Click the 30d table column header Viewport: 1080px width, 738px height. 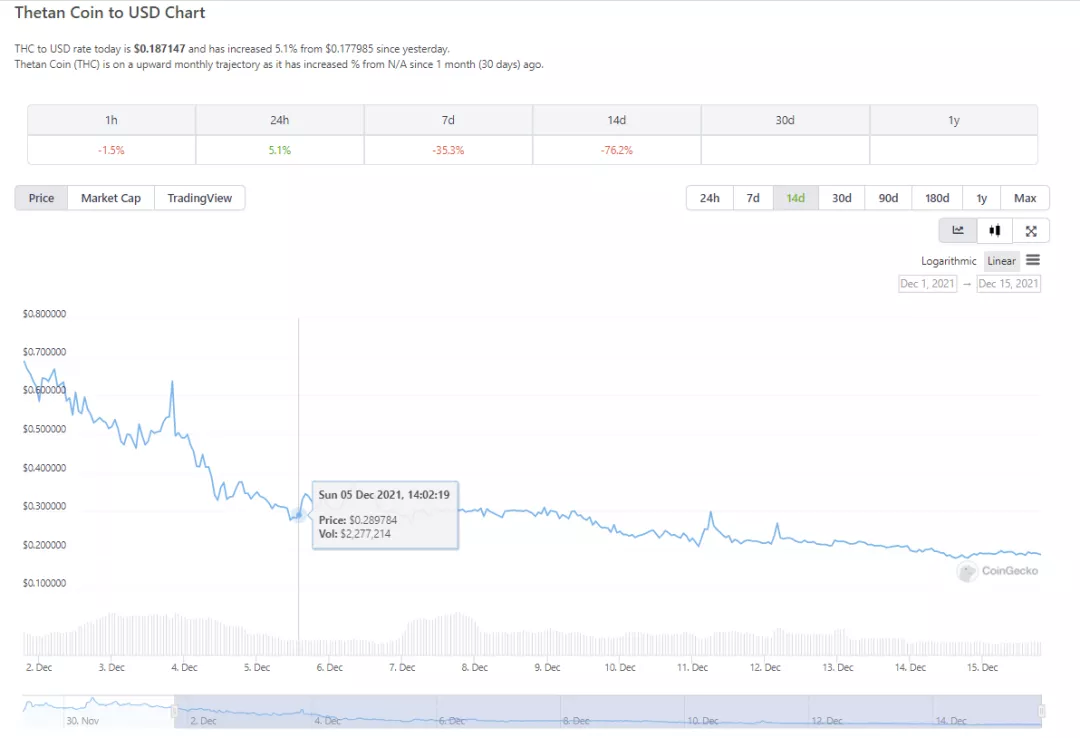tap(785, 120)
